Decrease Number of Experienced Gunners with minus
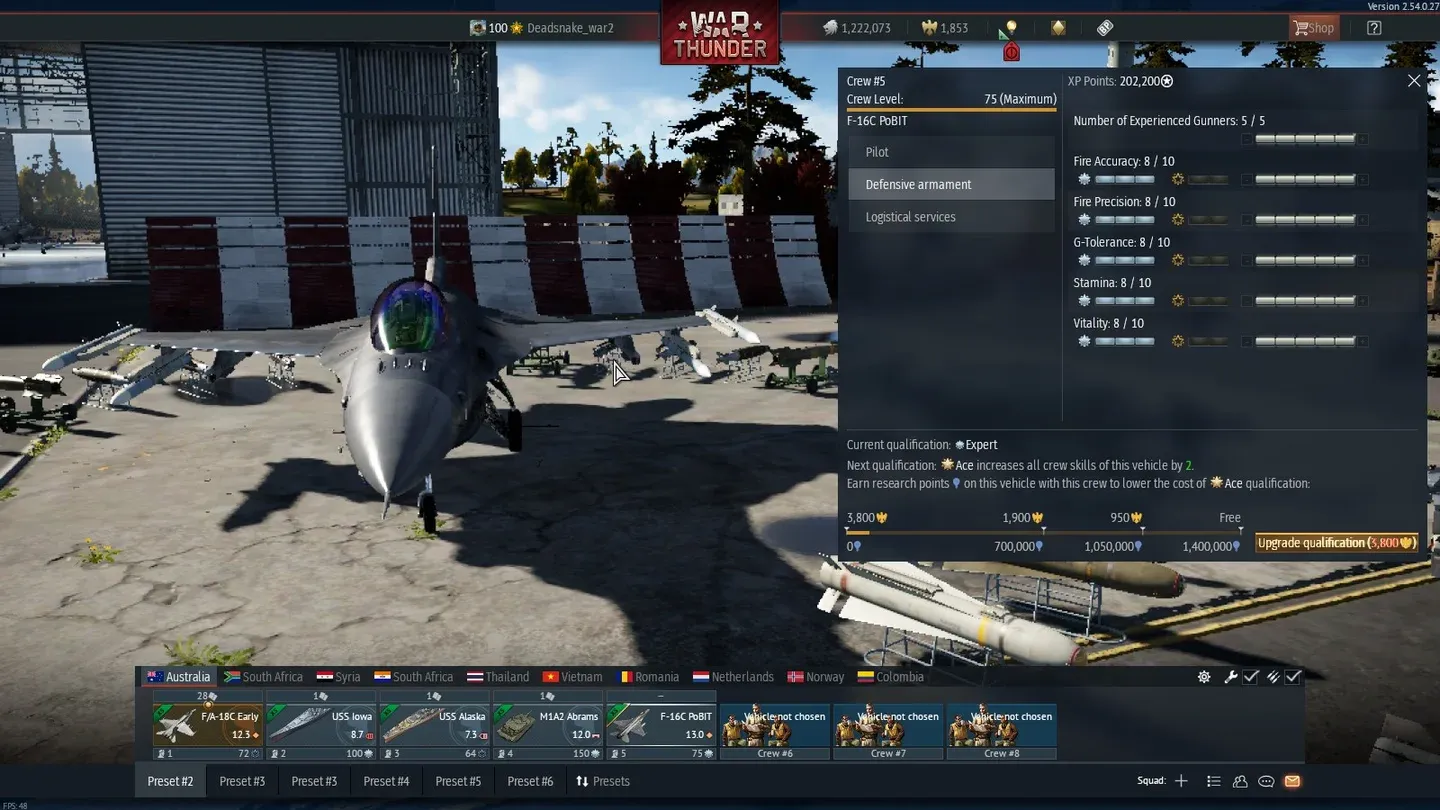 click(x=1247, y=140)
